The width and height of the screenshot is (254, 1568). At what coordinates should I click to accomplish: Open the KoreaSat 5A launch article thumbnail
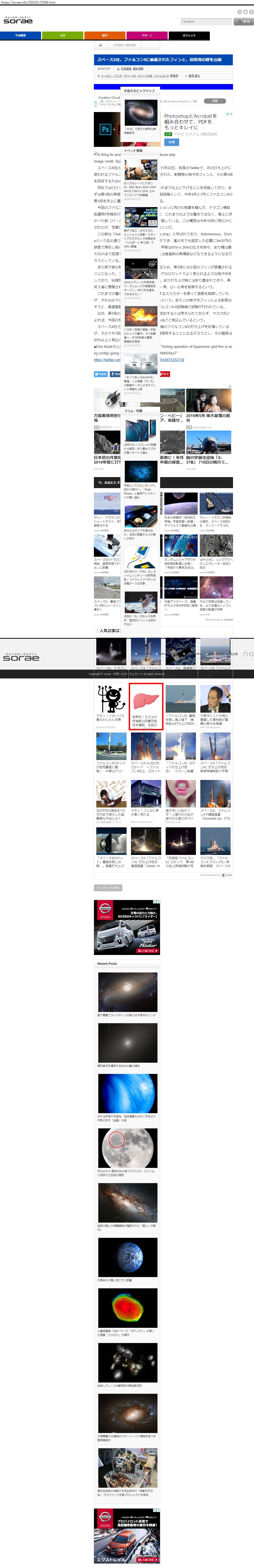click(x=216, y=794)
